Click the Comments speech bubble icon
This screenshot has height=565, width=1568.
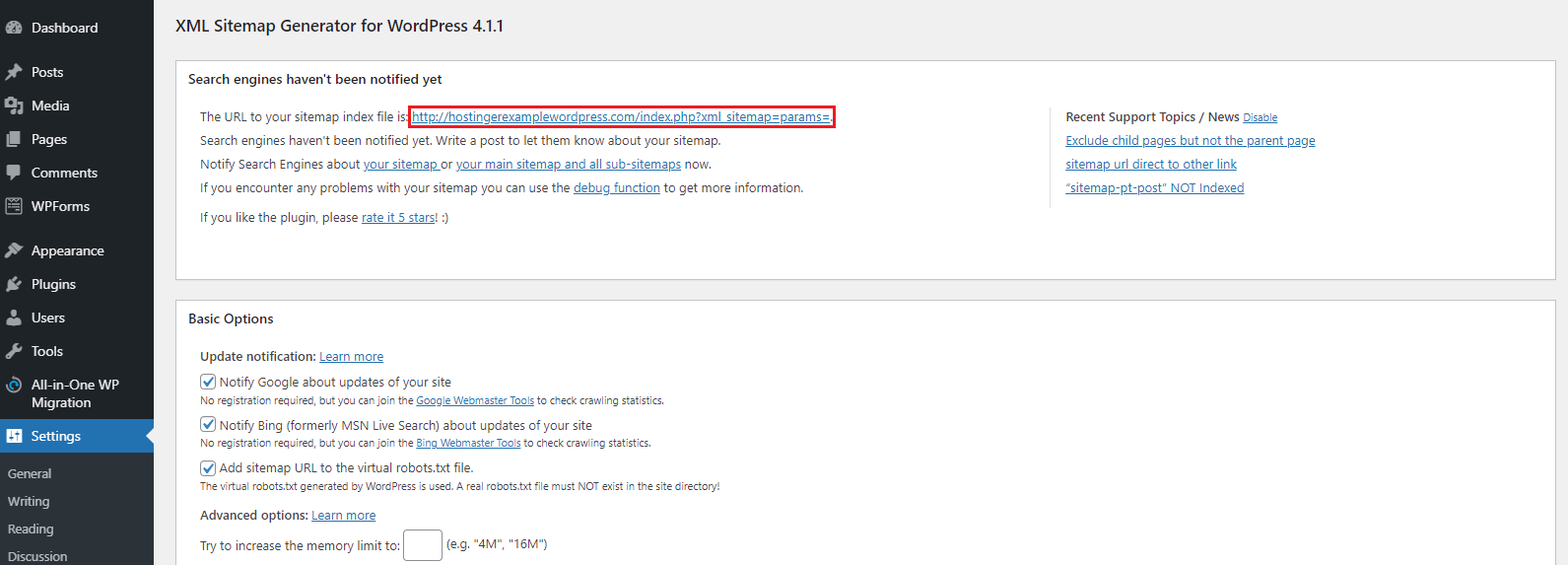coord(14,173)
